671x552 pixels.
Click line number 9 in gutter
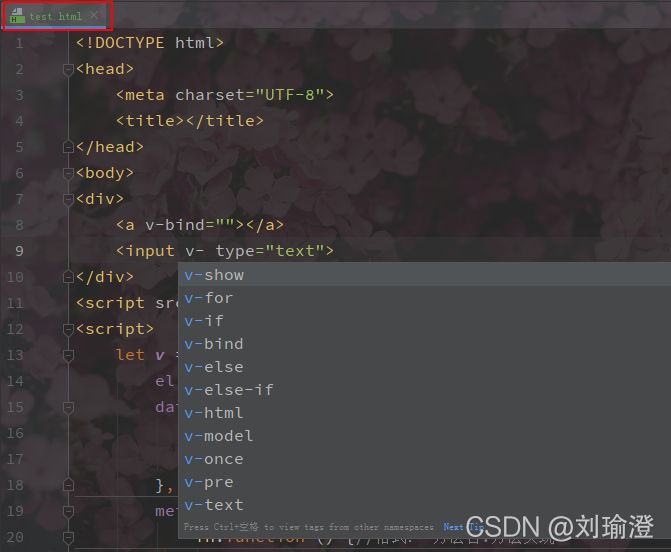19,251
